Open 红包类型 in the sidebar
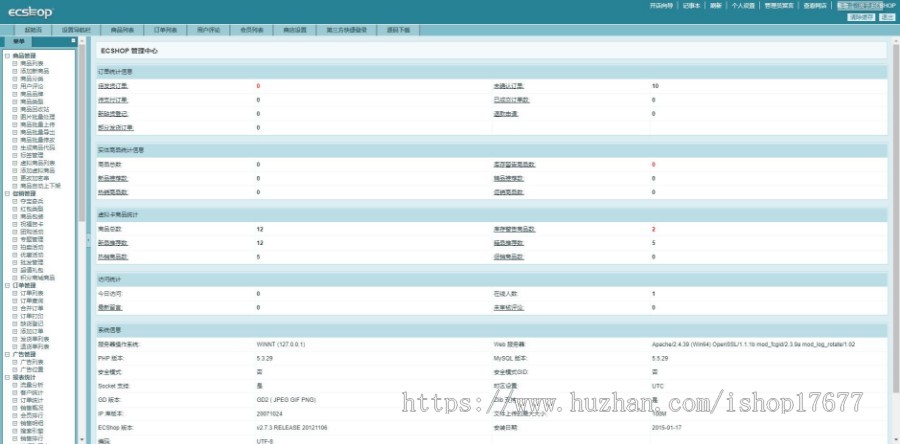The width and height of the screenshot is (900, 444). 31,209
